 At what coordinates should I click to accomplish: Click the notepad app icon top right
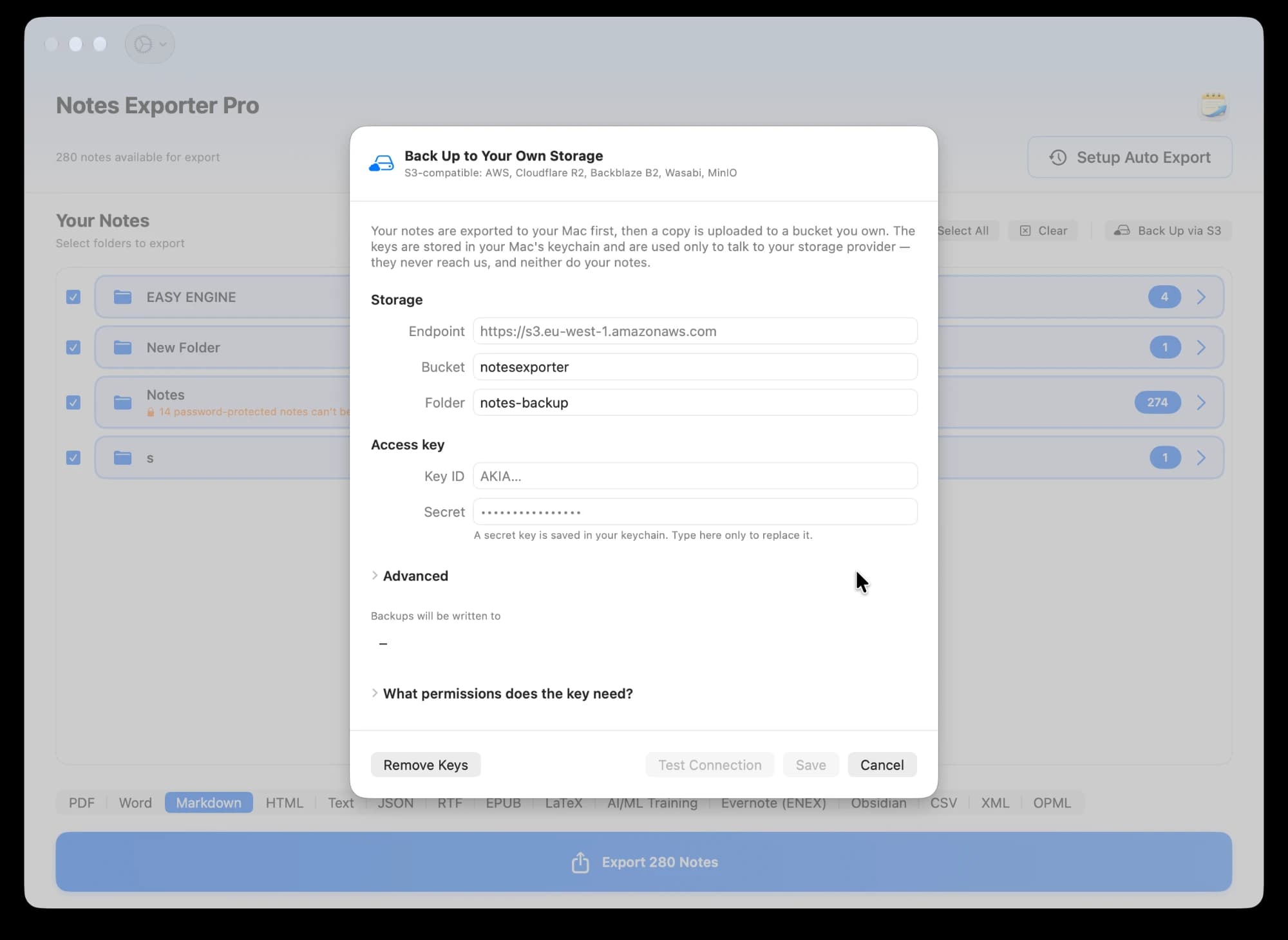coord(1213,106)
